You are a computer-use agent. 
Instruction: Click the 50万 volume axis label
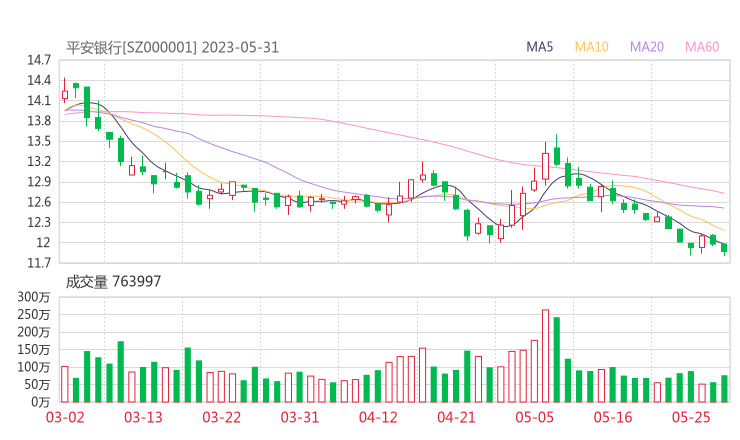pyautogui.click(x=36, y=385)
